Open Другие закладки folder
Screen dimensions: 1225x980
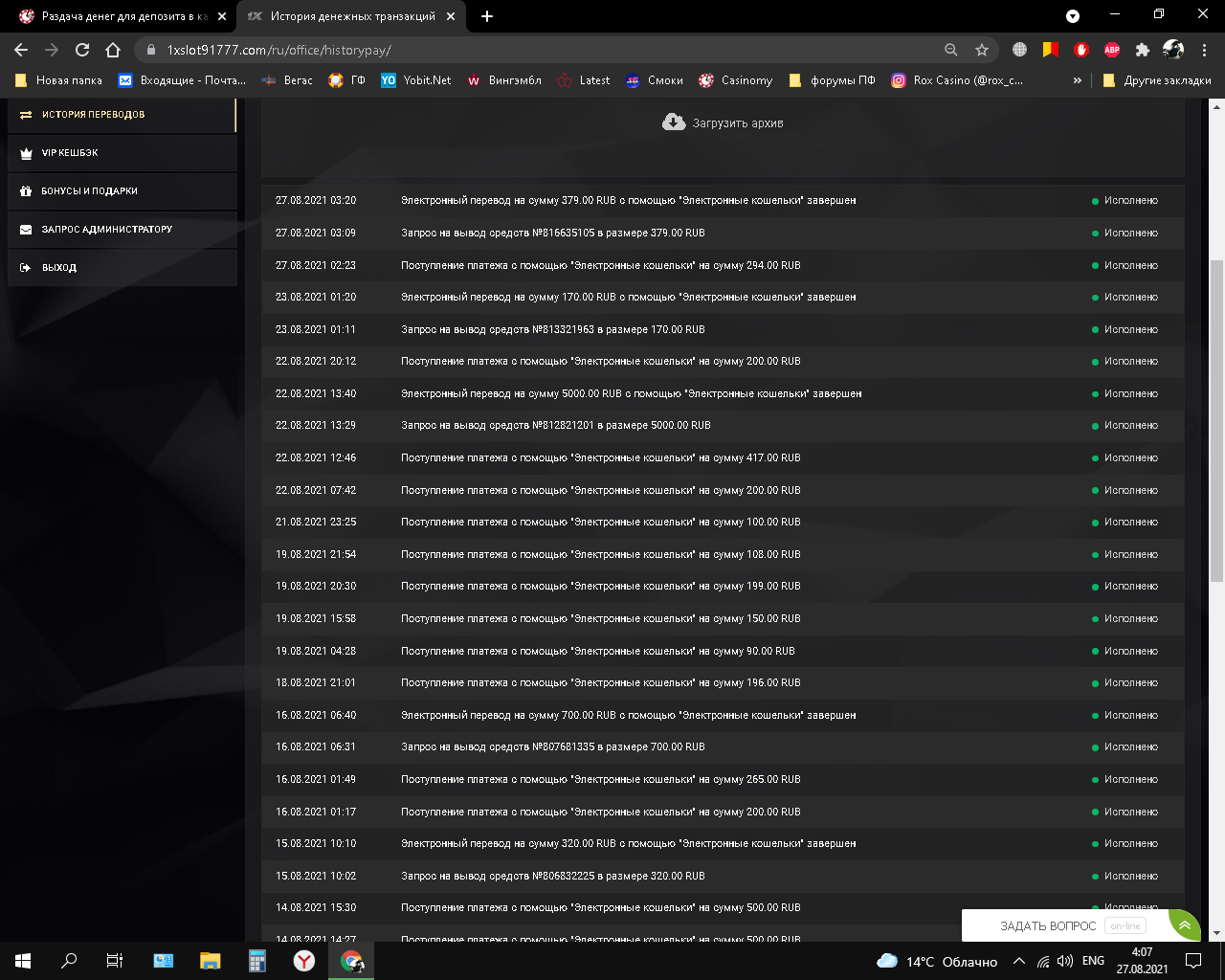coord(1156,80)
